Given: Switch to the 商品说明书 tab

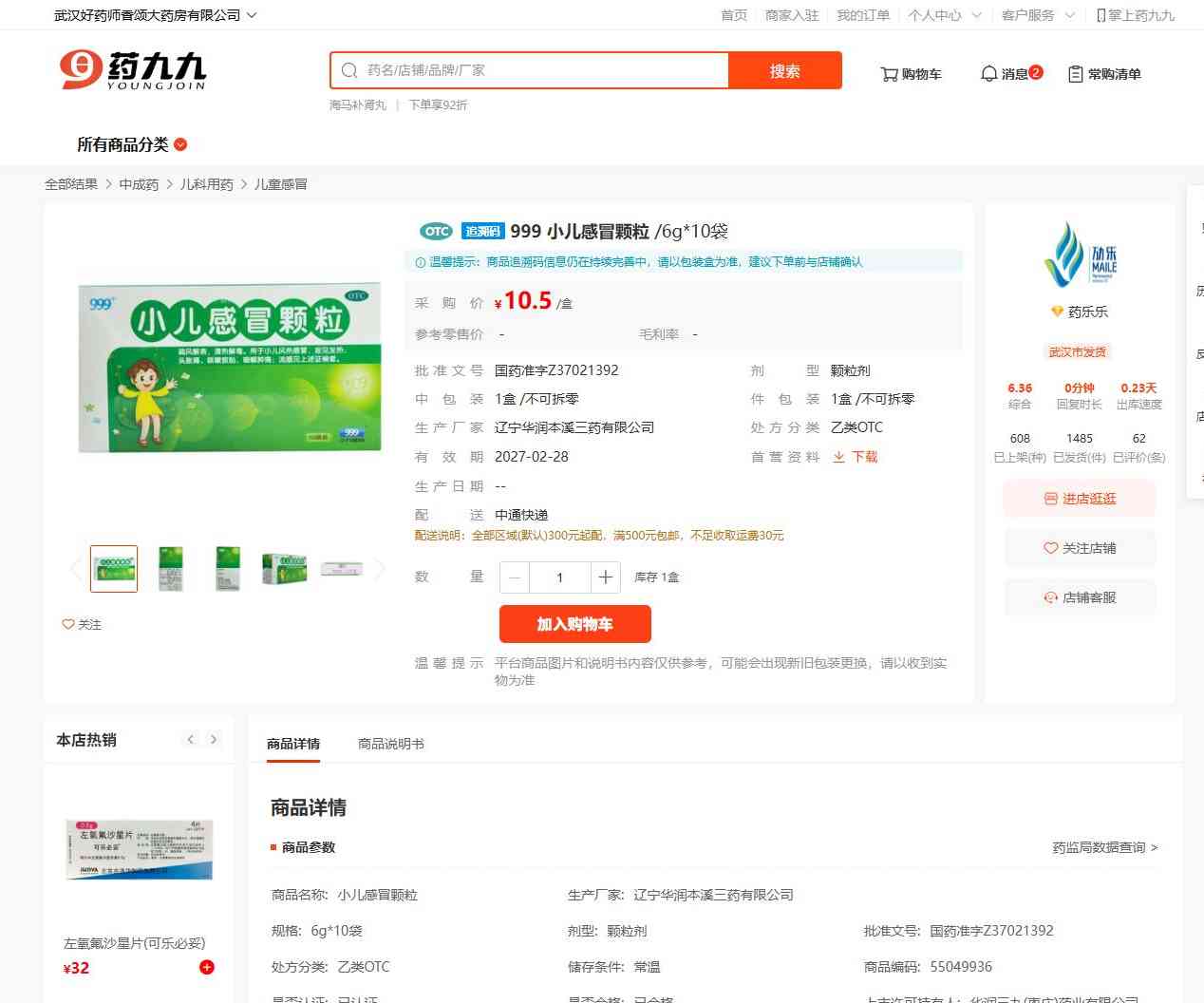Looking at the screenshot, I should pyautogui.click(x=391, y=744).
